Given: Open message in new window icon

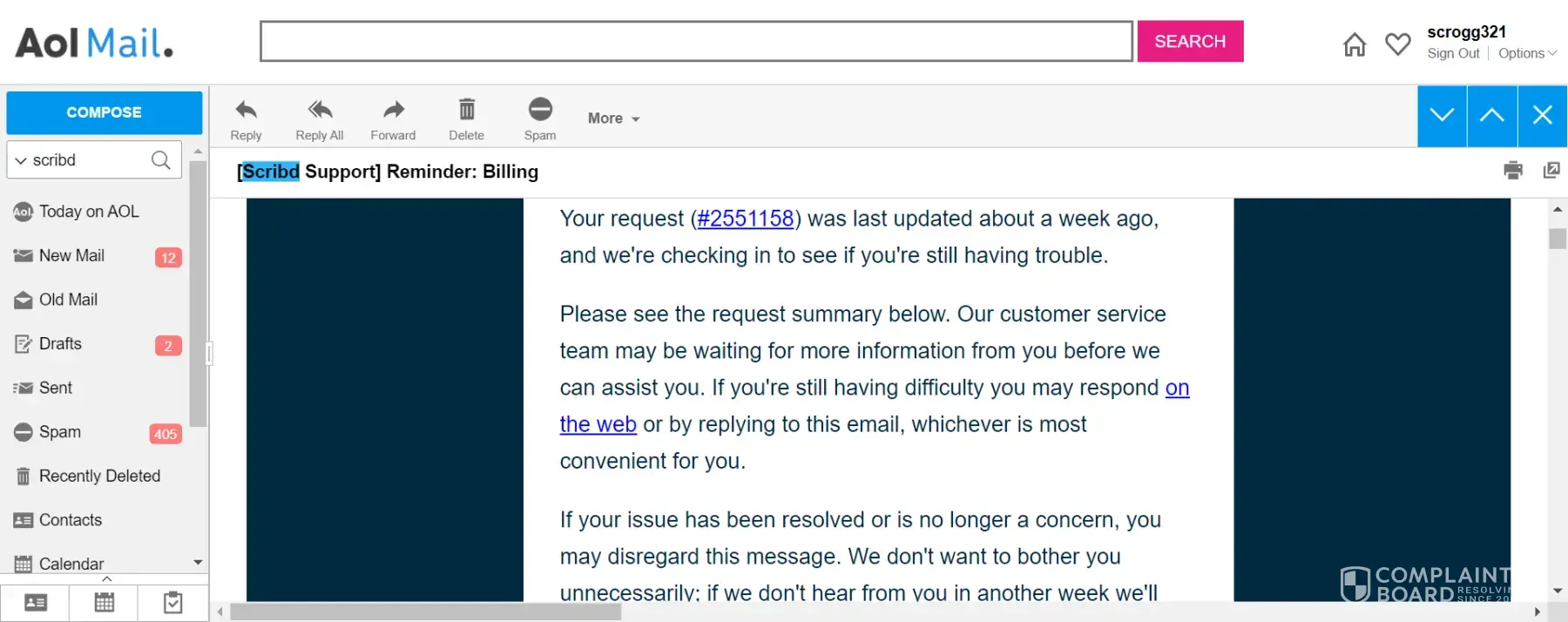Looking at the screenshot, I should (x=1551, y=170).
